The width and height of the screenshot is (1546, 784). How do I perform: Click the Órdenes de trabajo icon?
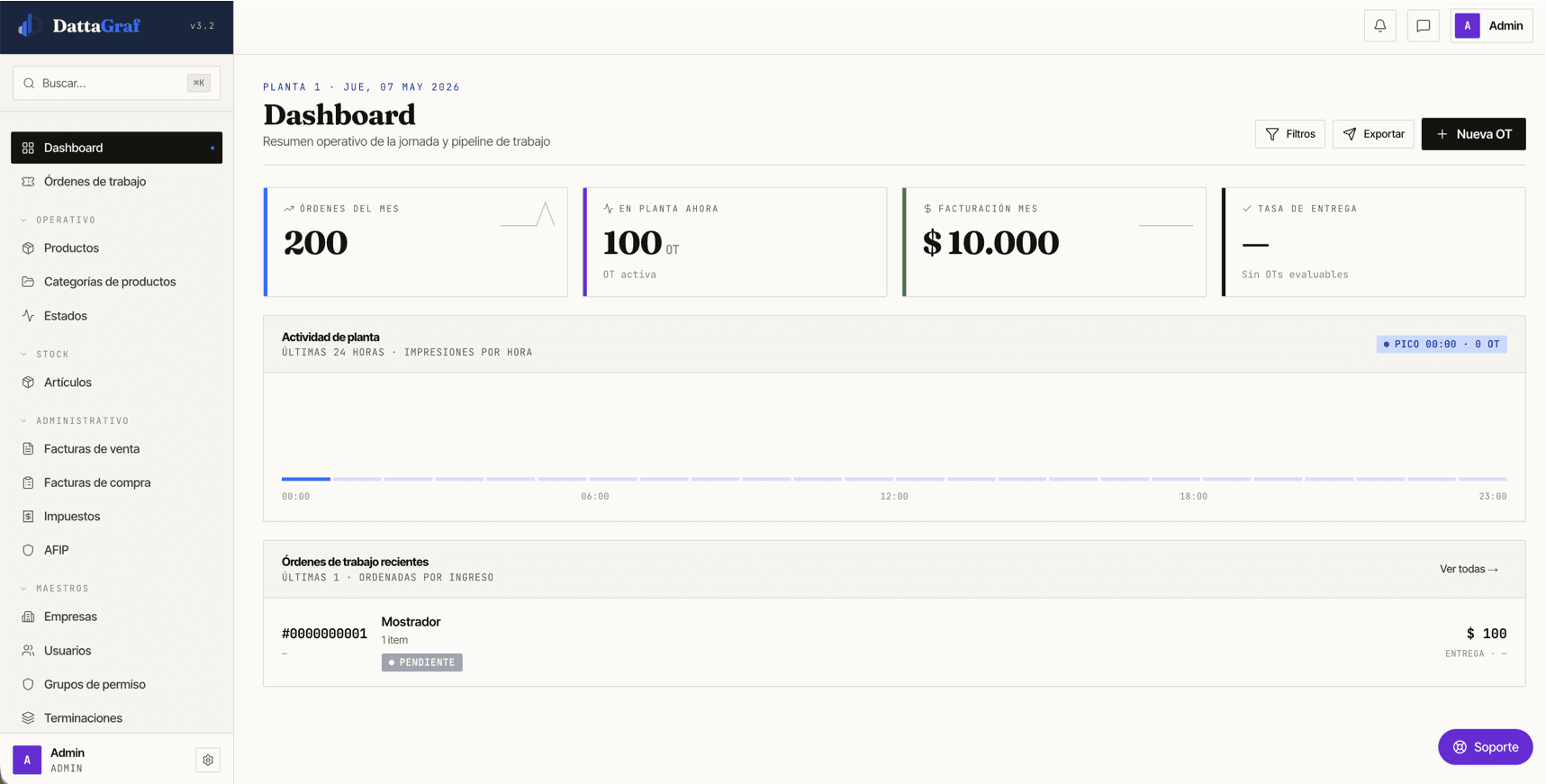28,182
